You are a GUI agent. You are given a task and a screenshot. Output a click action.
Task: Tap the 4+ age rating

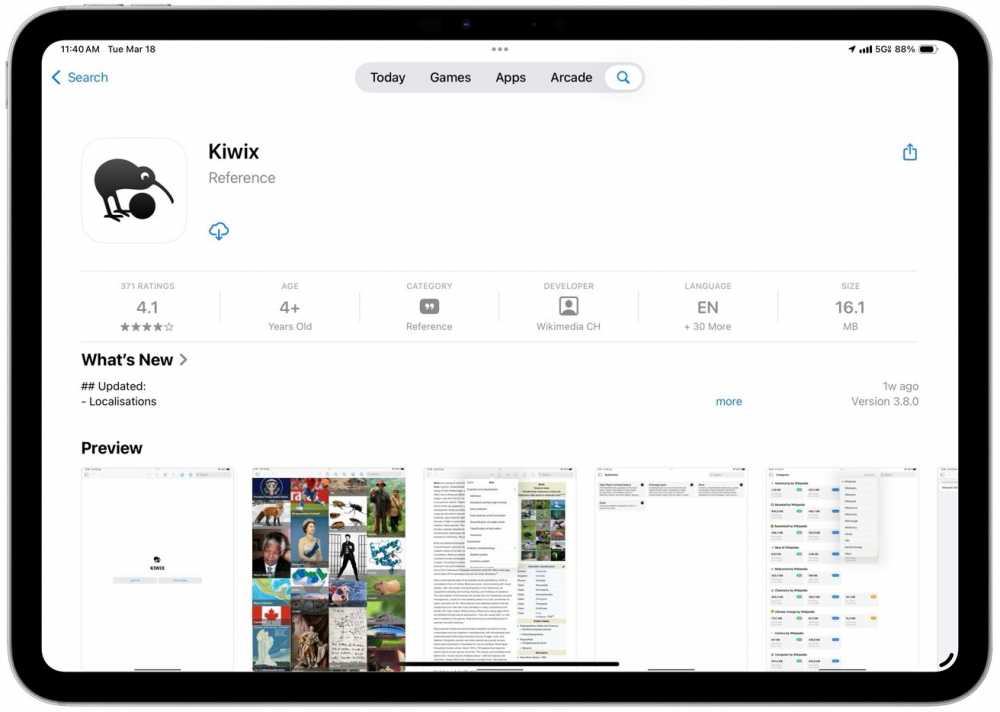[290, 307]
